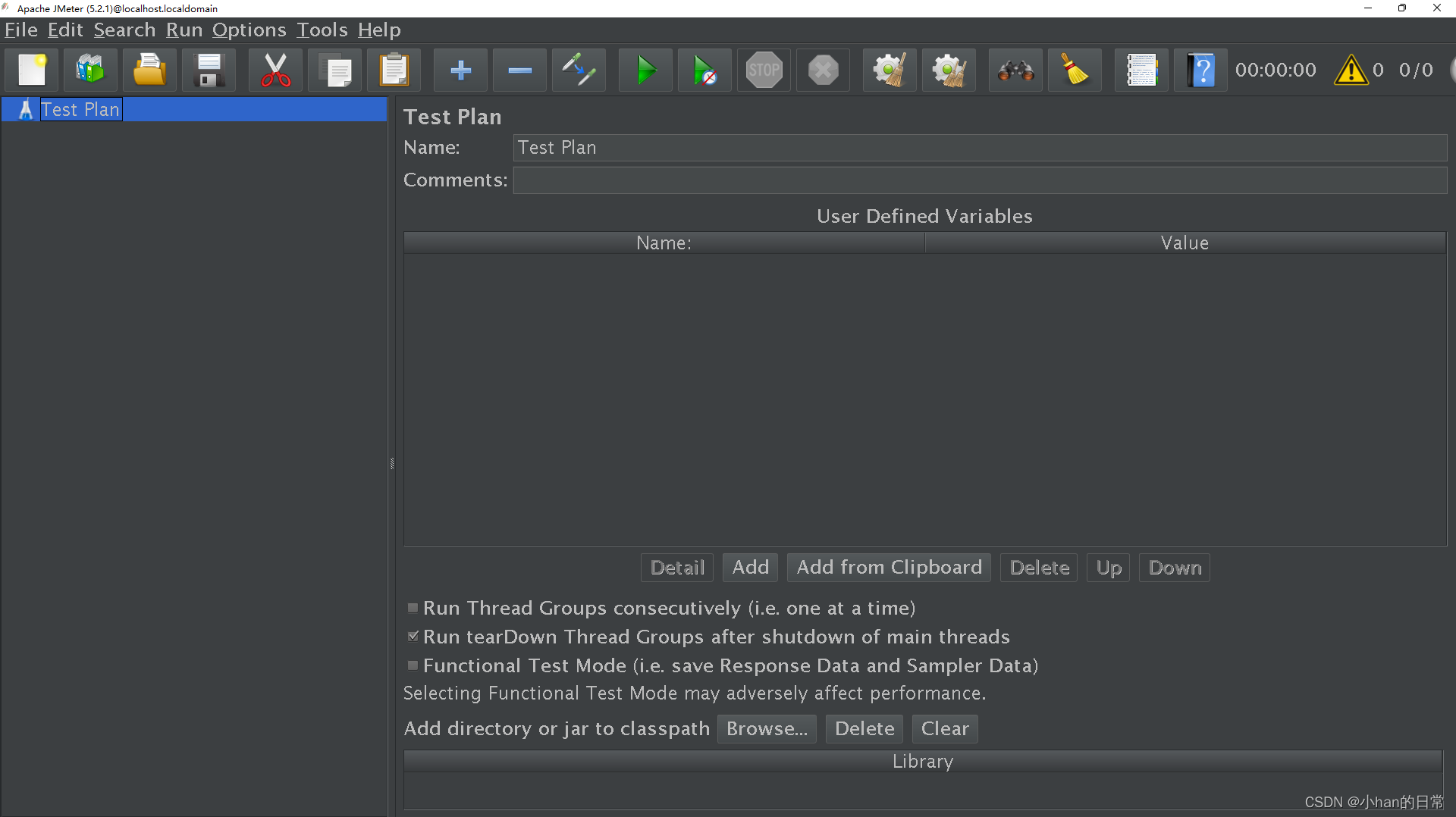Create a new test plan

coord(31,70)
